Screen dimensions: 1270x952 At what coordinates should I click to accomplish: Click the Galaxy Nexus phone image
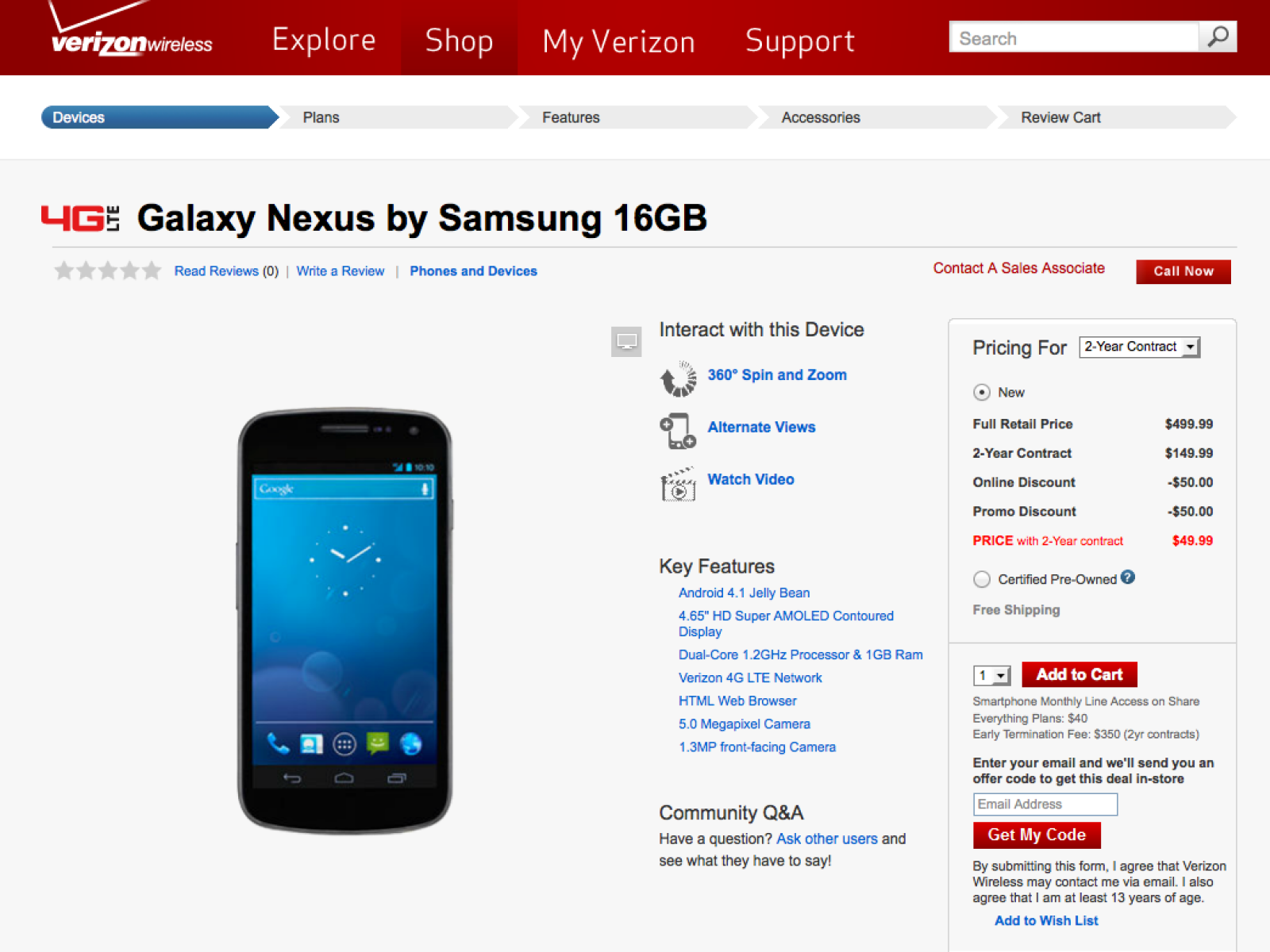coord(344,620)
